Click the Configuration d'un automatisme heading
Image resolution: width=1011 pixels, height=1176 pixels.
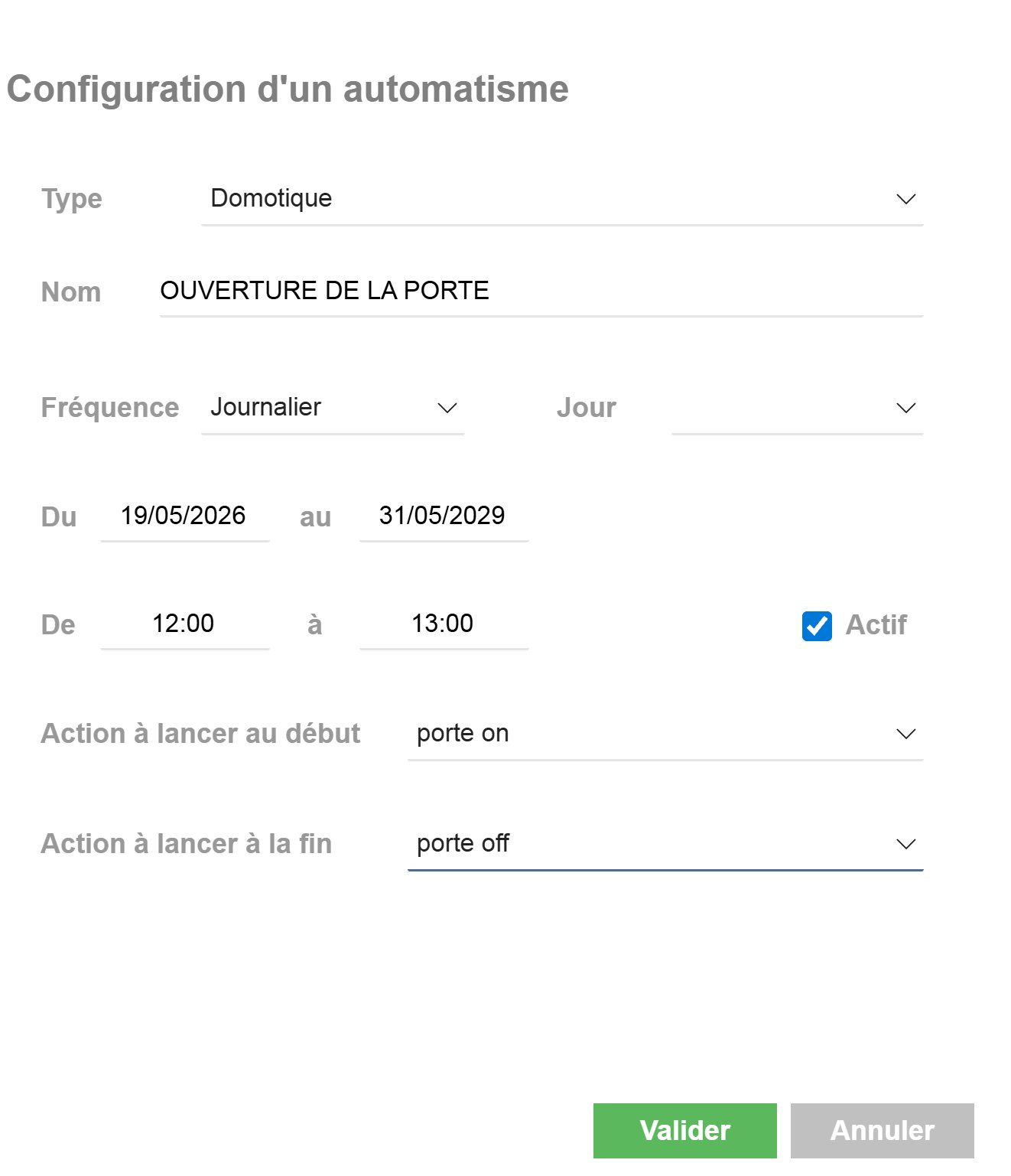tap(288, 90)
